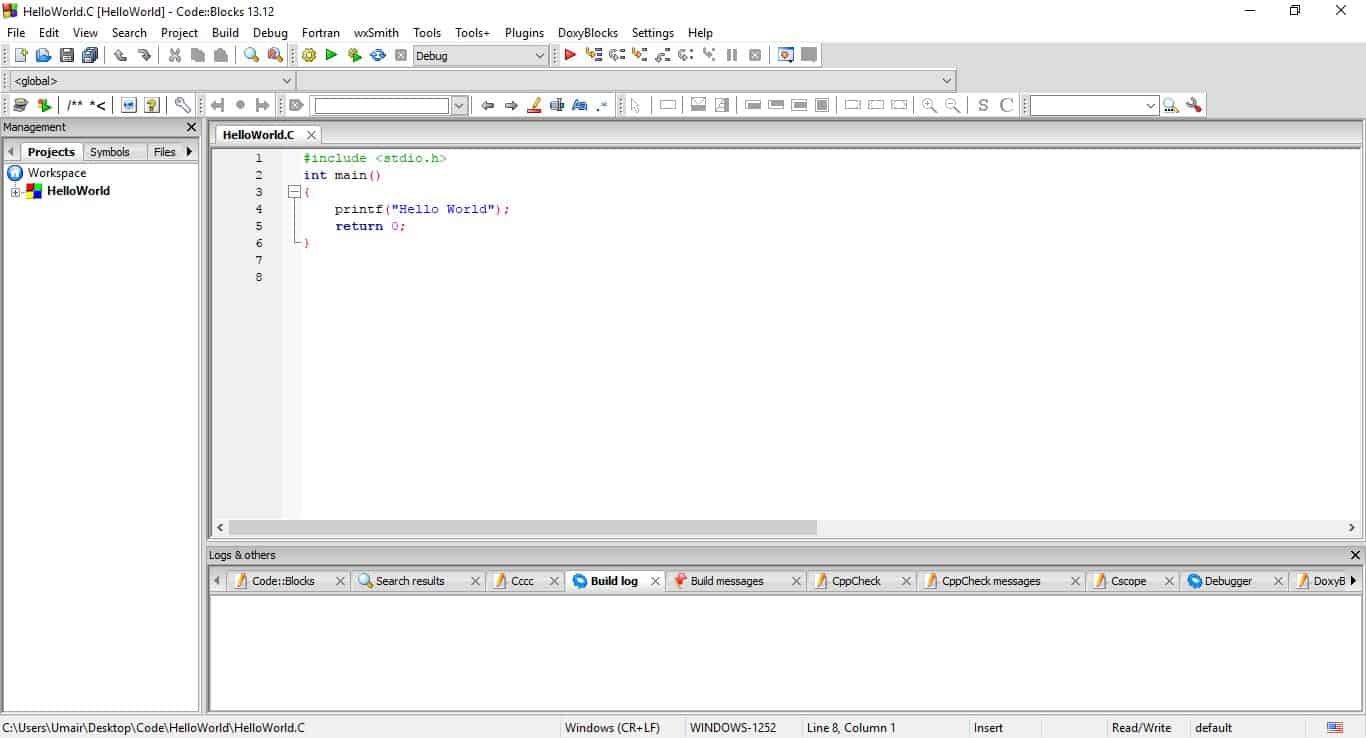Collapse the main() code block fold marker

click(x=295, y=191)
